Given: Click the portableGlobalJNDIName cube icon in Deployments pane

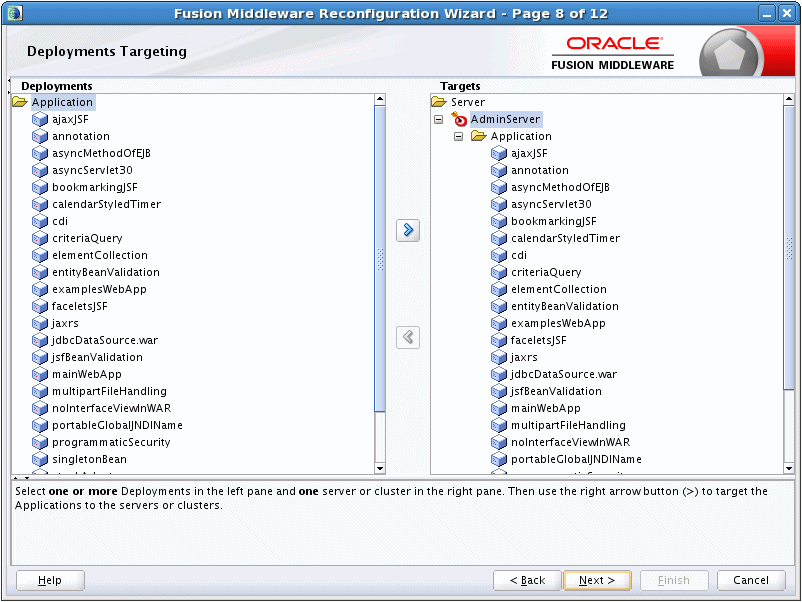Looking at the screenshot, I should coord(40,425).
